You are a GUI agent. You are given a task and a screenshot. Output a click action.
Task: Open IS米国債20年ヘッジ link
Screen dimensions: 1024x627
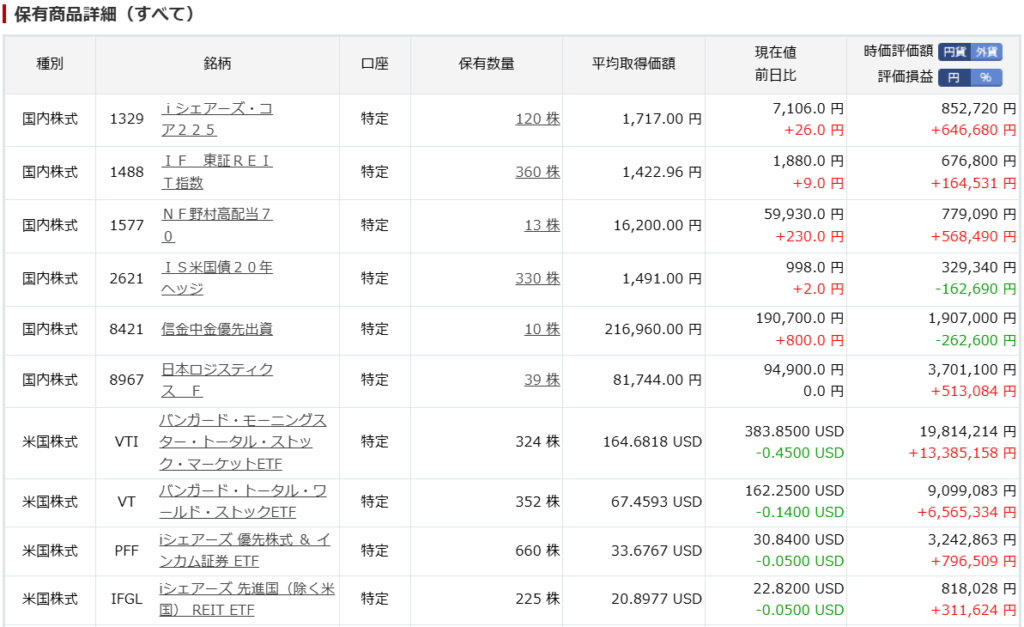click(x=217, y=278)
